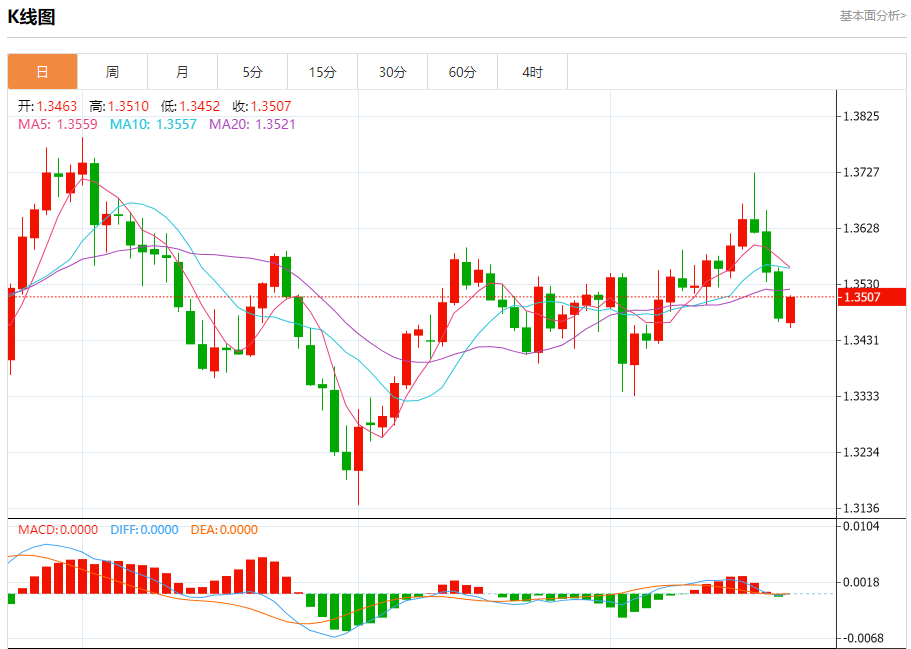Click the MACD value label
This screenshot has width=911, height=649.
[x=58, y=530]
